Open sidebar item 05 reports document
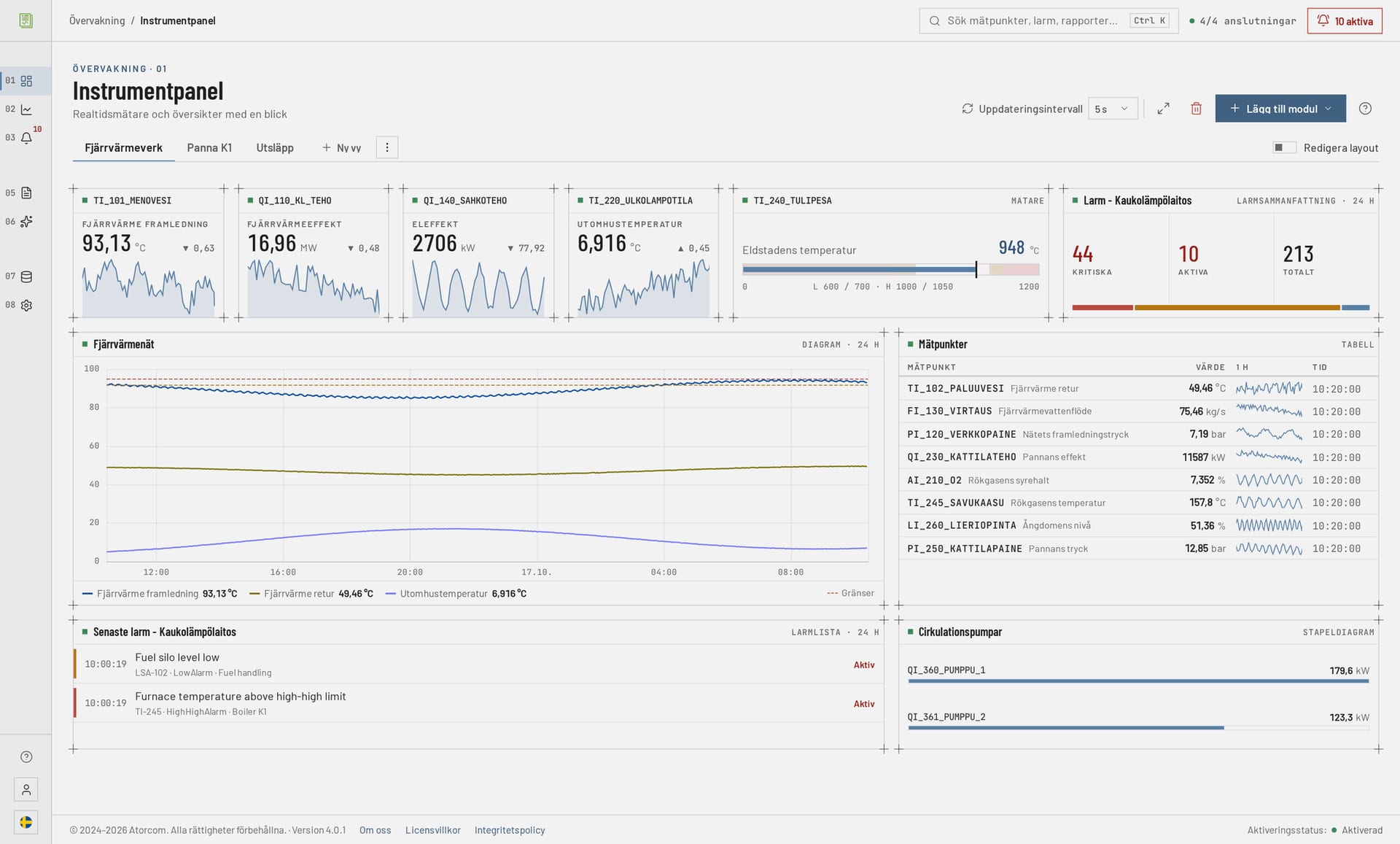Image resolution: width=1400 pixels, height=844 pixels. (x=26, y=193)
